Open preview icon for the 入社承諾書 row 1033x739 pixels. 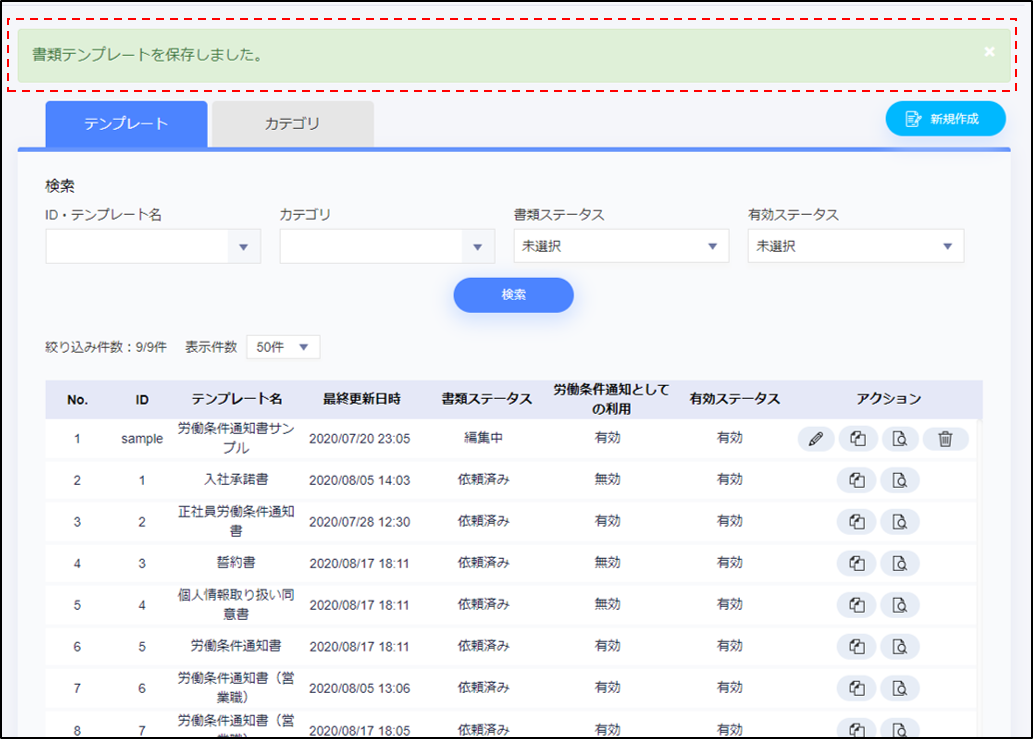899,480
